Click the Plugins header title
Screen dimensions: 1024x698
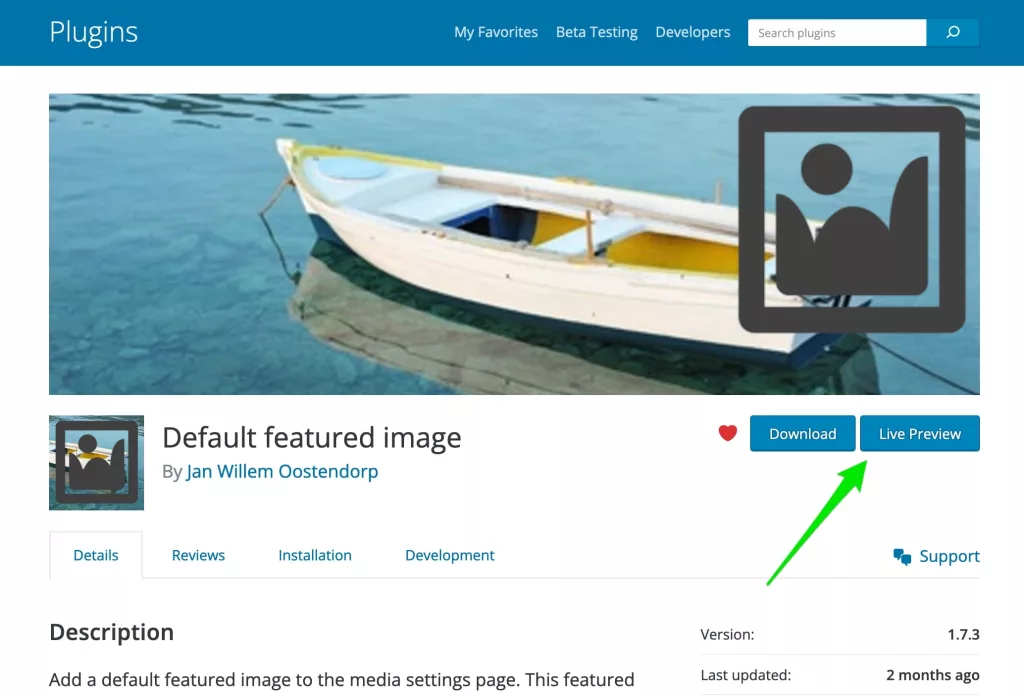click(x=93, y=33)
